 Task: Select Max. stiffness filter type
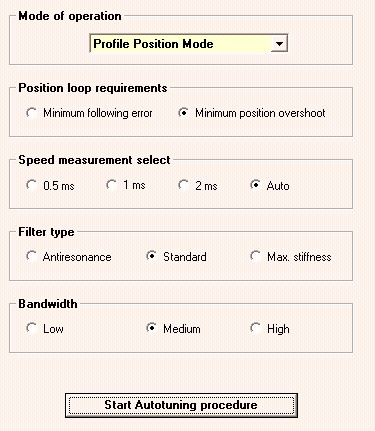pos(256,256)
